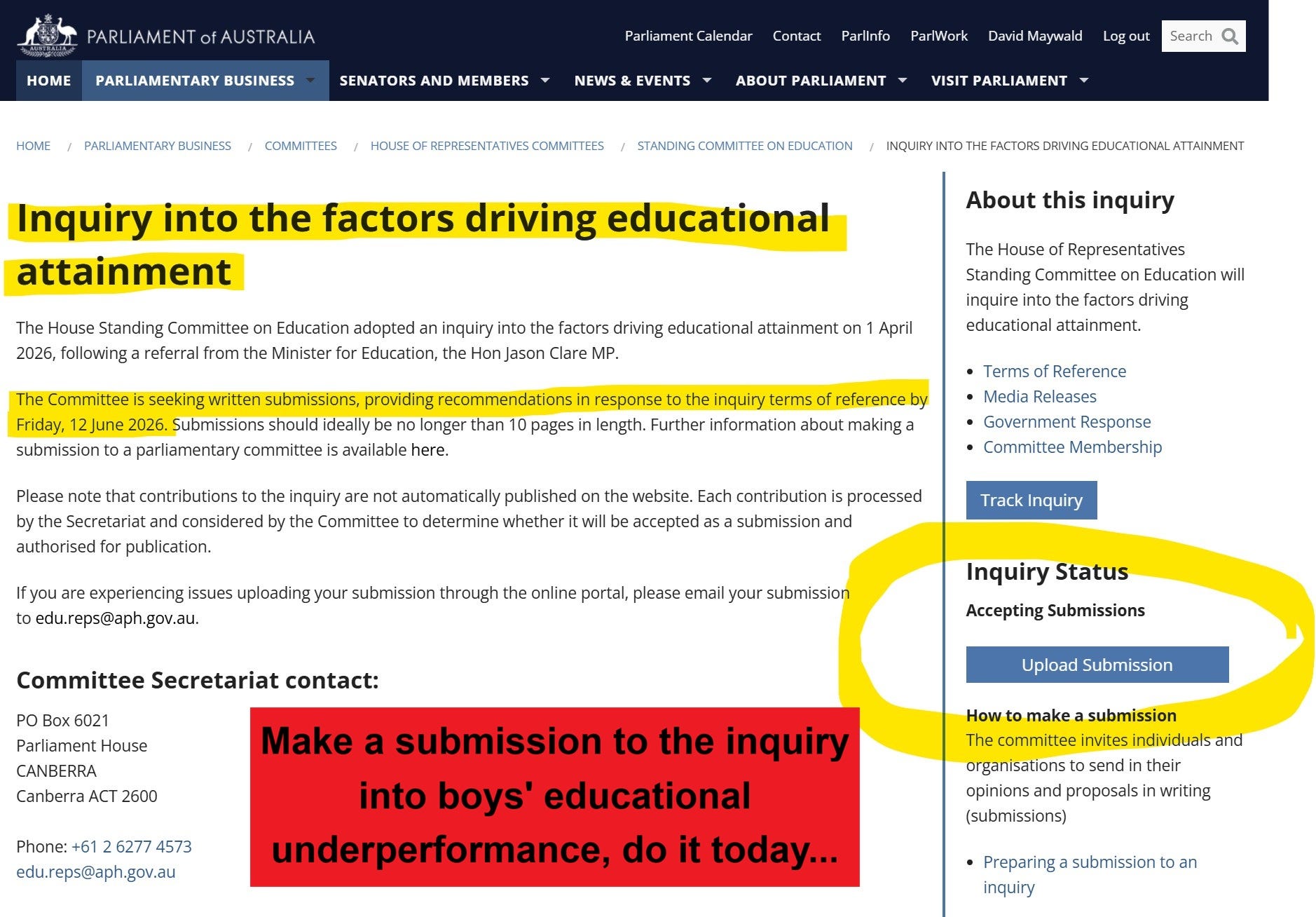
Task: Select the page heading 'Inquiry into the factors driving educational attainment'
Action: click(423, 245)
